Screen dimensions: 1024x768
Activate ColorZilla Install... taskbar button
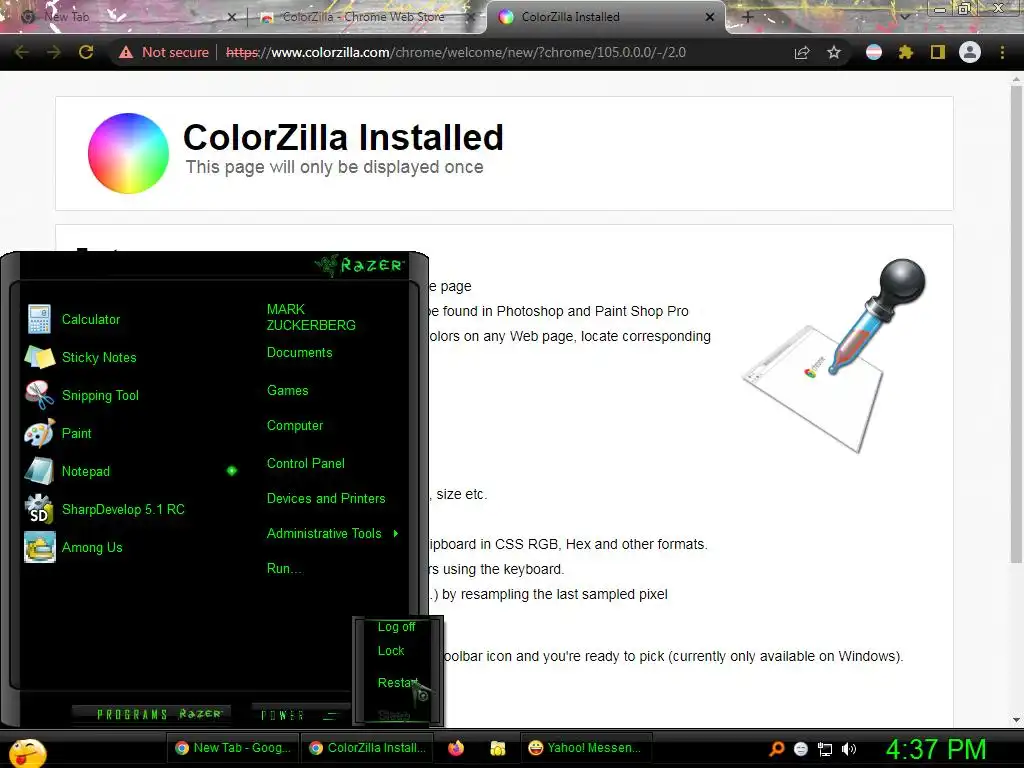pos(368,748)
